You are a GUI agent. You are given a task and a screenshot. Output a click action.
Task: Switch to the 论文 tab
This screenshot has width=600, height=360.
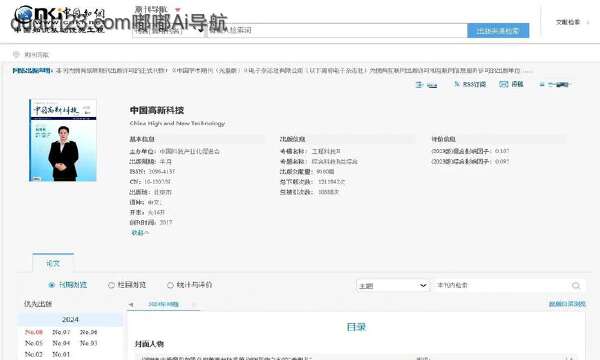tap(53, 263)
